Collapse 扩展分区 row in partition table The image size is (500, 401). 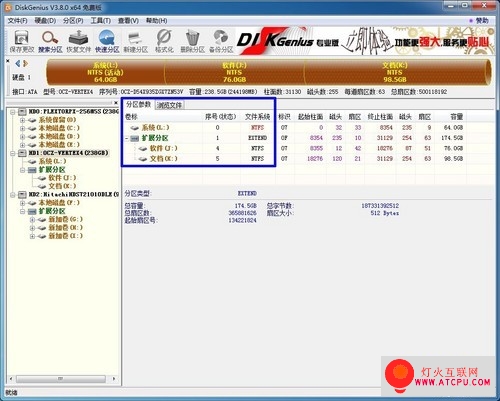point(127,138)
